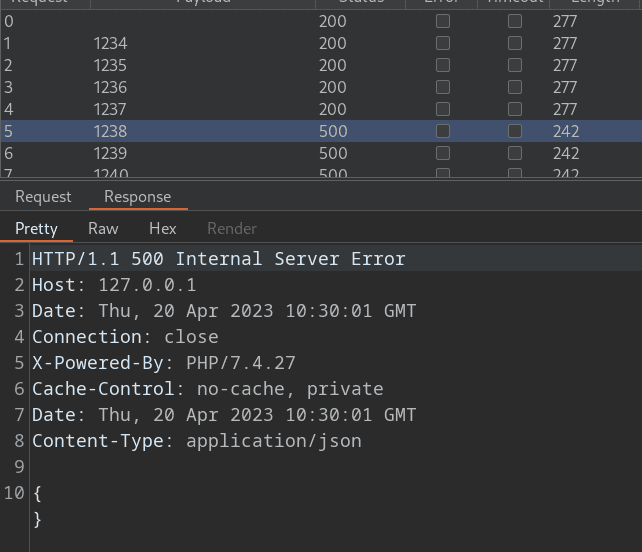The image size is (642, 552).
Task: Toggle Timeout checkbox for payload 1234
Action: pos(515,43)
